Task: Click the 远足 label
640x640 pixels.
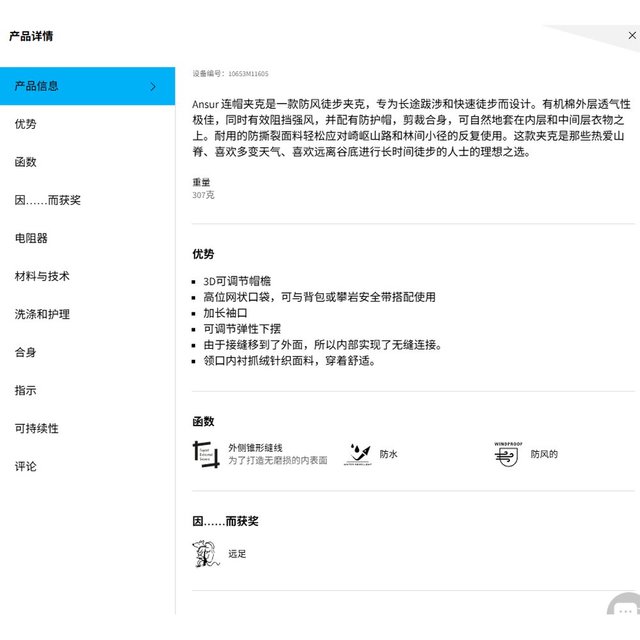Action: coord(237,554)
